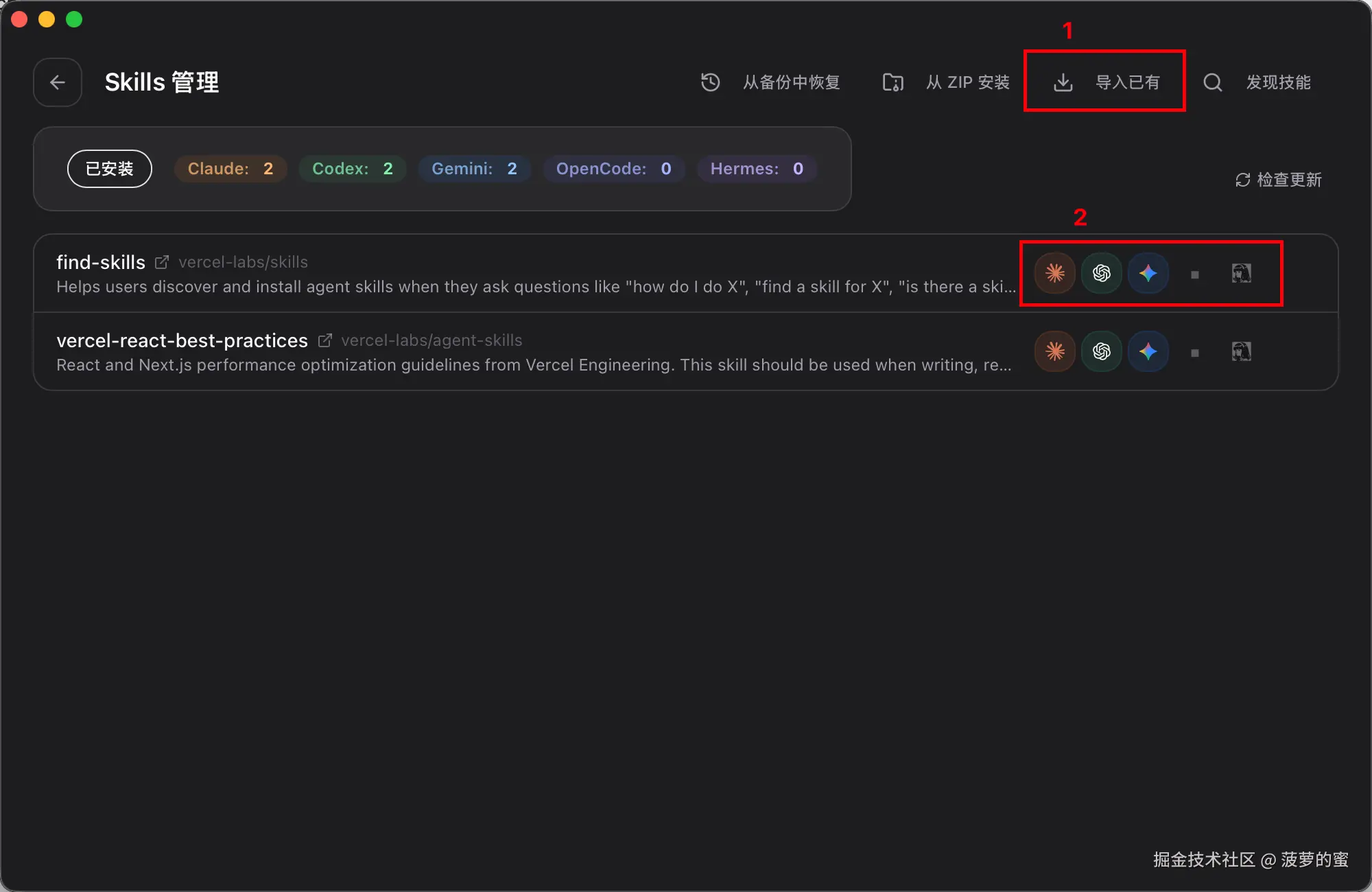Image resolution: width=1372 pixels, height=892 pixels.
Task: Toggle Gemini icon for find-skills
Action: click(x=1148, y=273)
